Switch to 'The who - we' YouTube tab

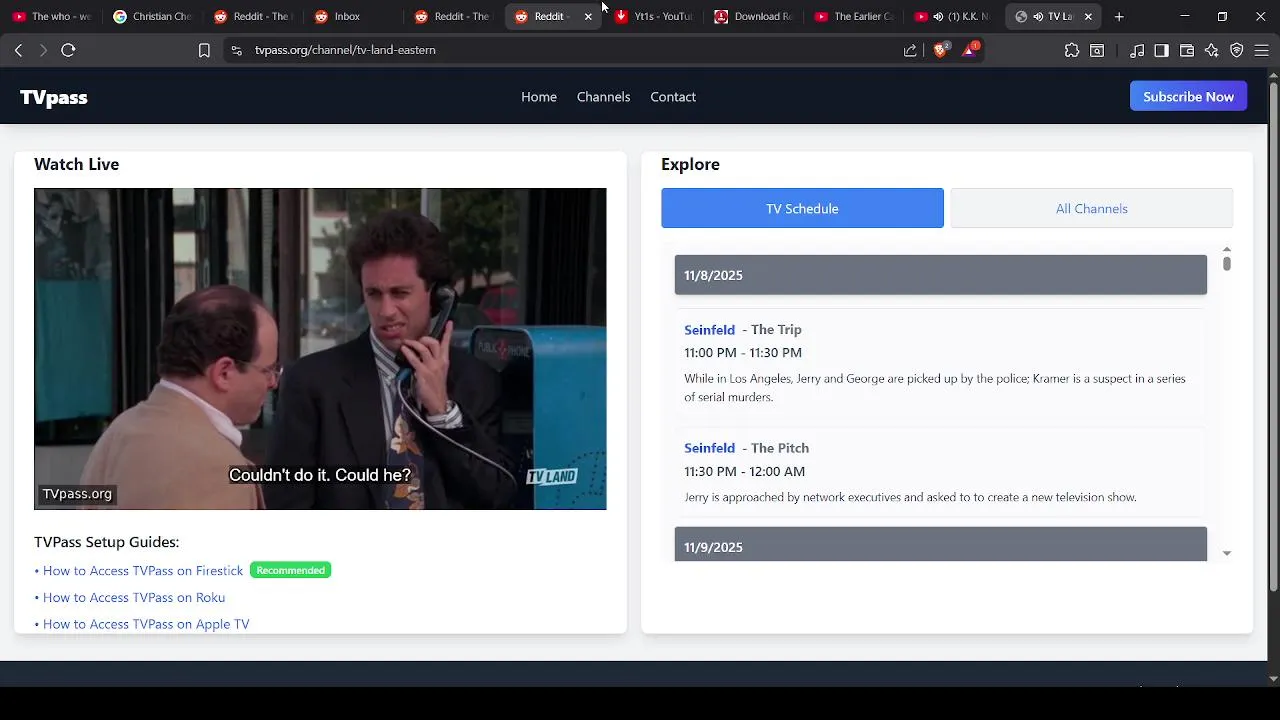point(52,16)
